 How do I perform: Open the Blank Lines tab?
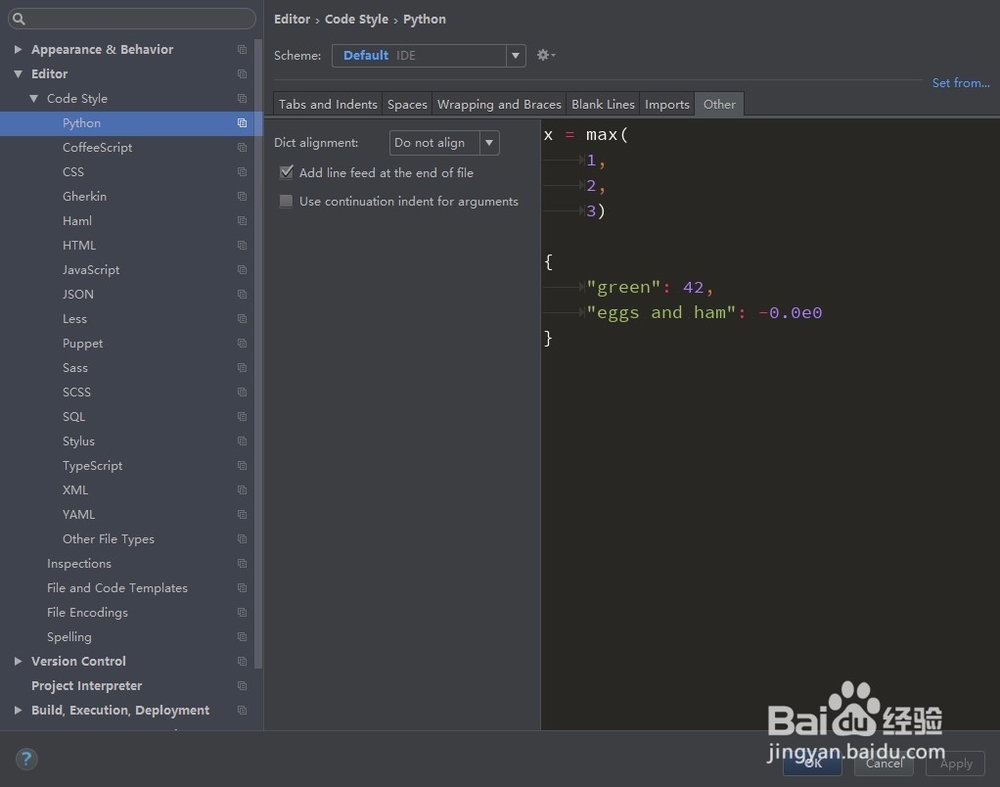603,104
